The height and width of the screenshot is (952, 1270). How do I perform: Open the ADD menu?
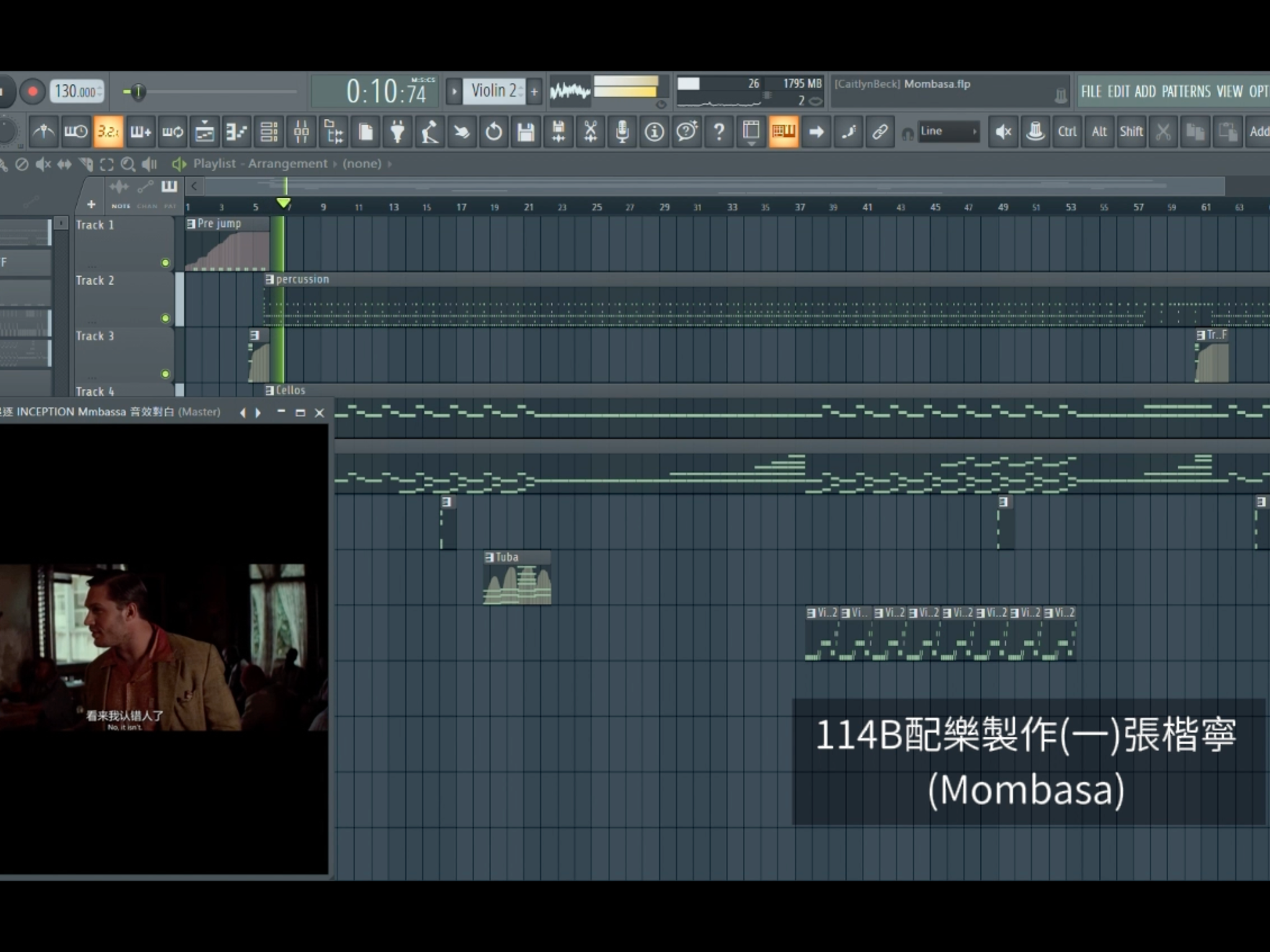1145,92
